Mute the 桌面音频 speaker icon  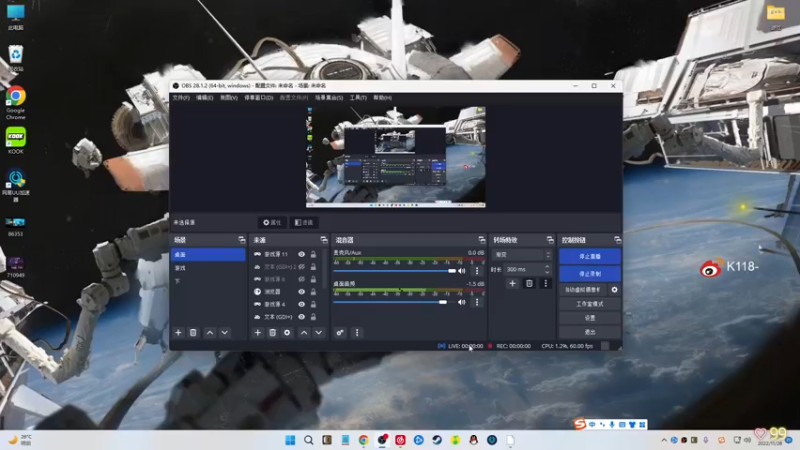(462, 302)
